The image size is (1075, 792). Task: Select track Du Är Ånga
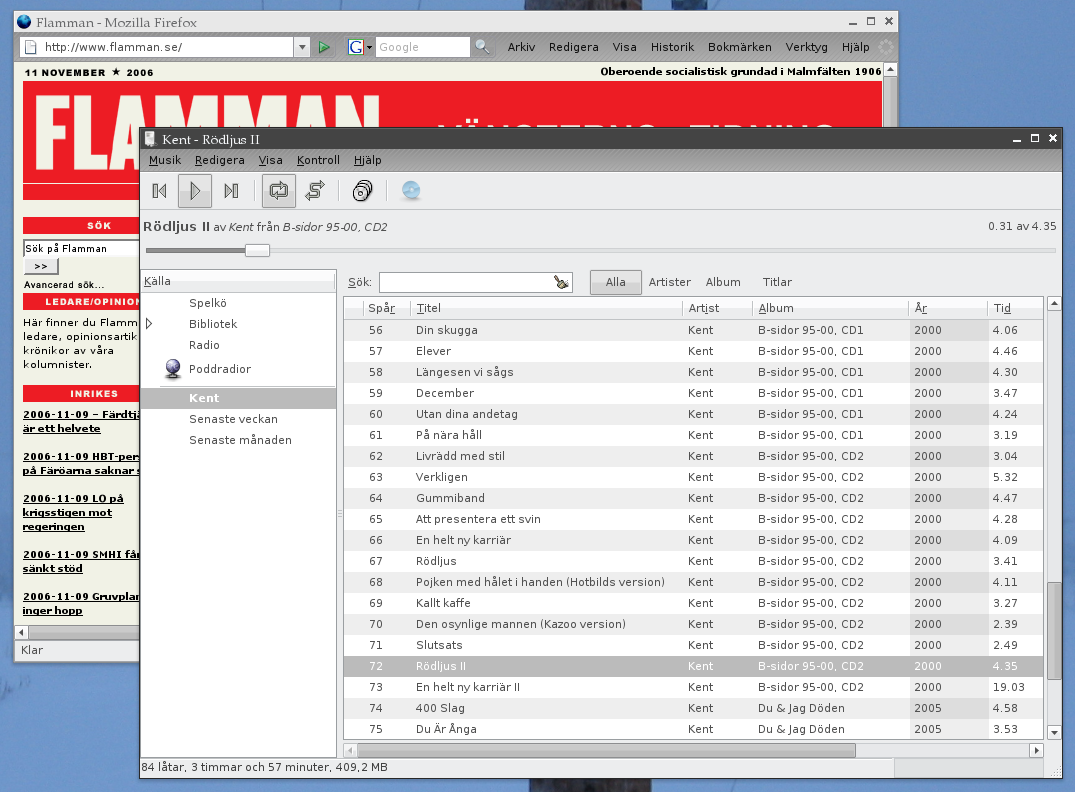[693, 729]
